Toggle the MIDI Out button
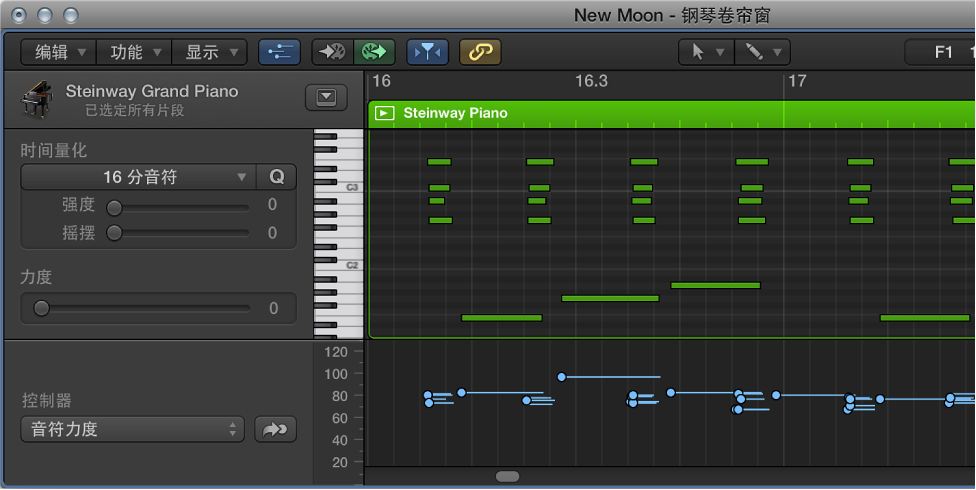 tap(375, 52)
